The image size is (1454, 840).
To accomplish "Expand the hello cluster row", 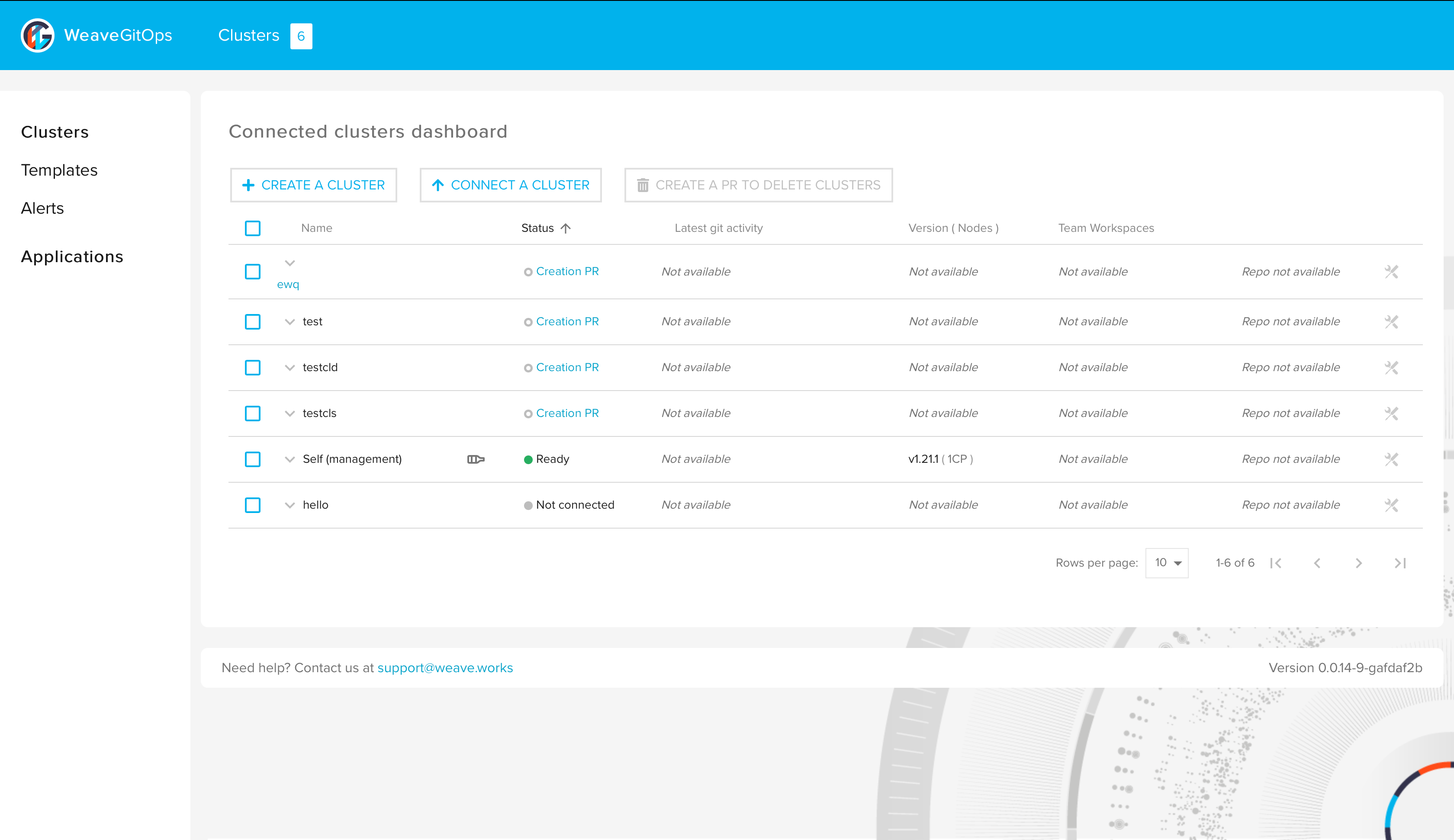I will (290, 505).
